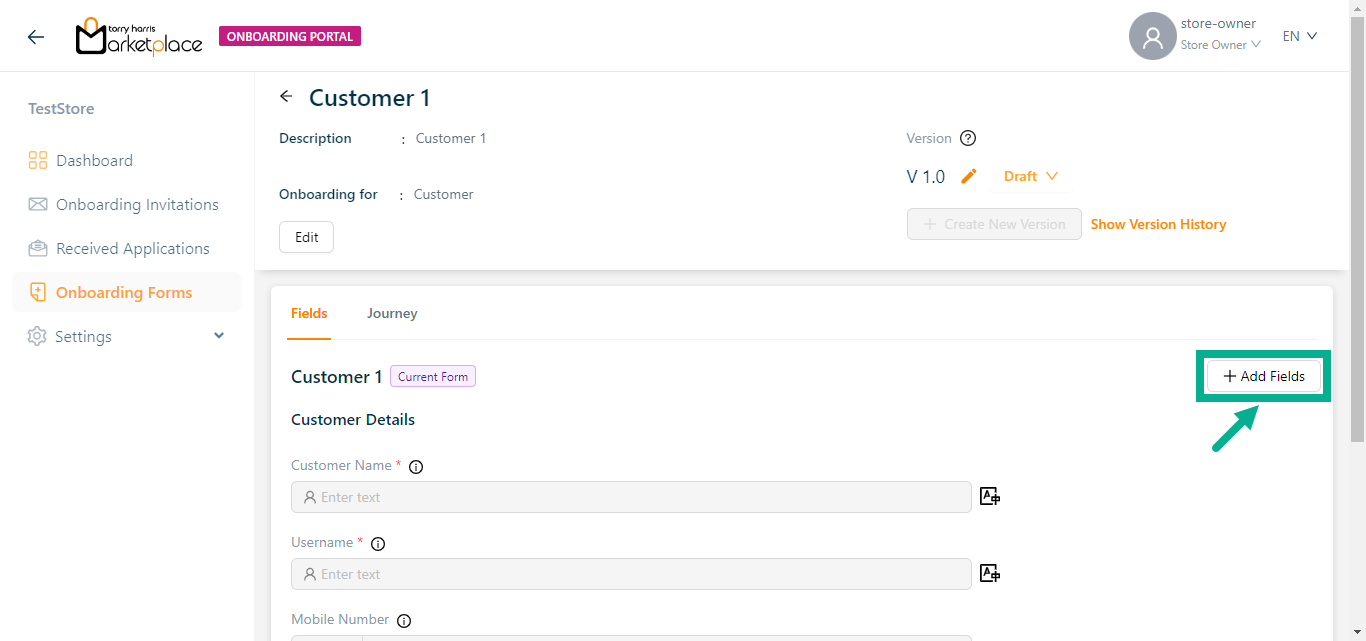This screenshot has width=1366, height=641.
Task: Open the Store Owner role dropdown
Action: coord(1220,45)
